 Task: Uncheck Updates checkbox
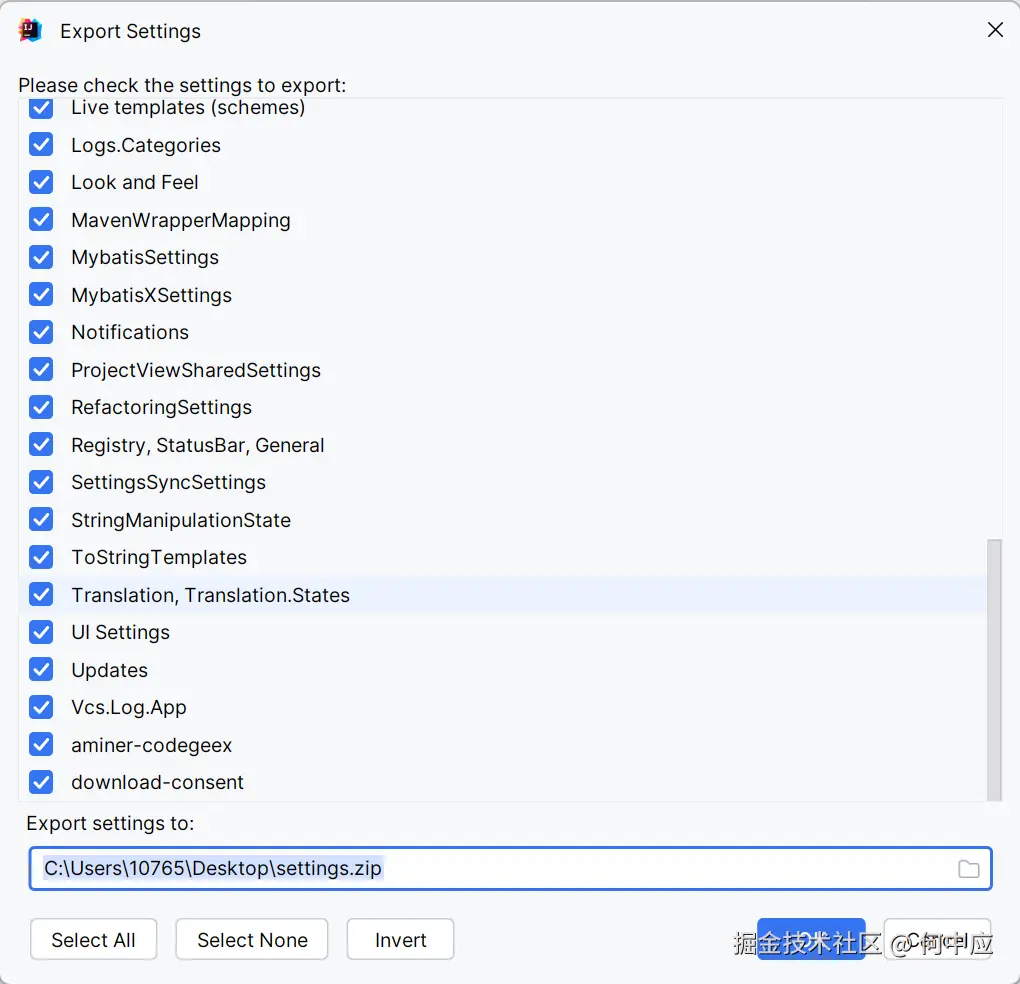tap(41, 670)
